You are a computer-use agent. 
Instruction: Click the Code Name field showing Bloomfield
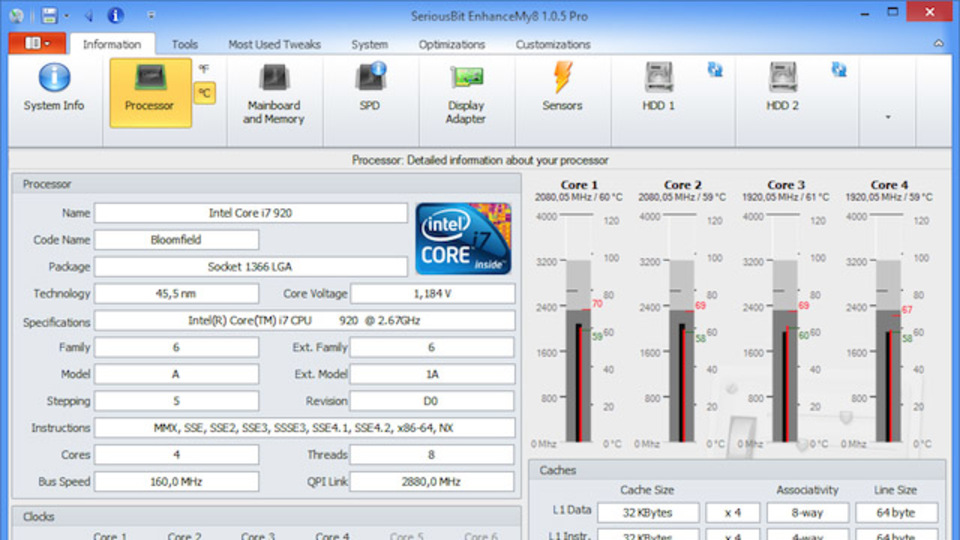pos(176,240)
